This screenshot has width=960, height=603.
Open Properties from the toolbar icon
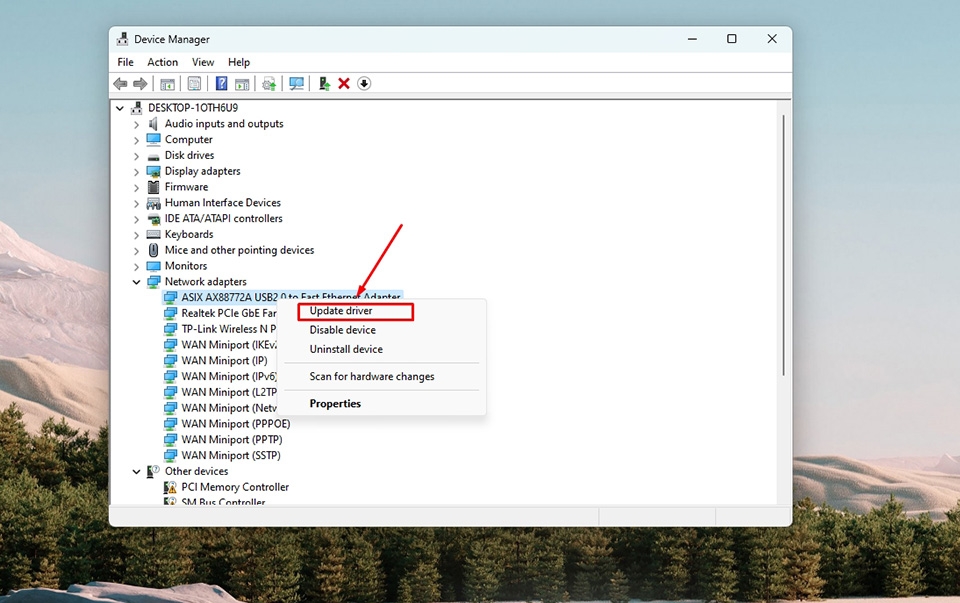click(194, 83)
